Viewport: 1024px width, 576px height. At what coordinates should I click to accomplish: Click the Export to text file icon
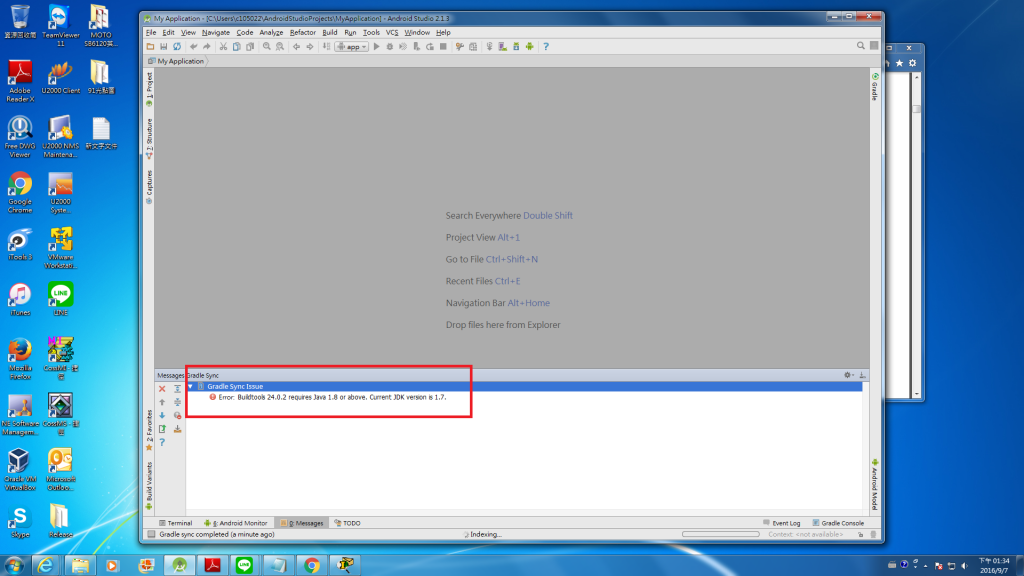(x=162, y=429)
